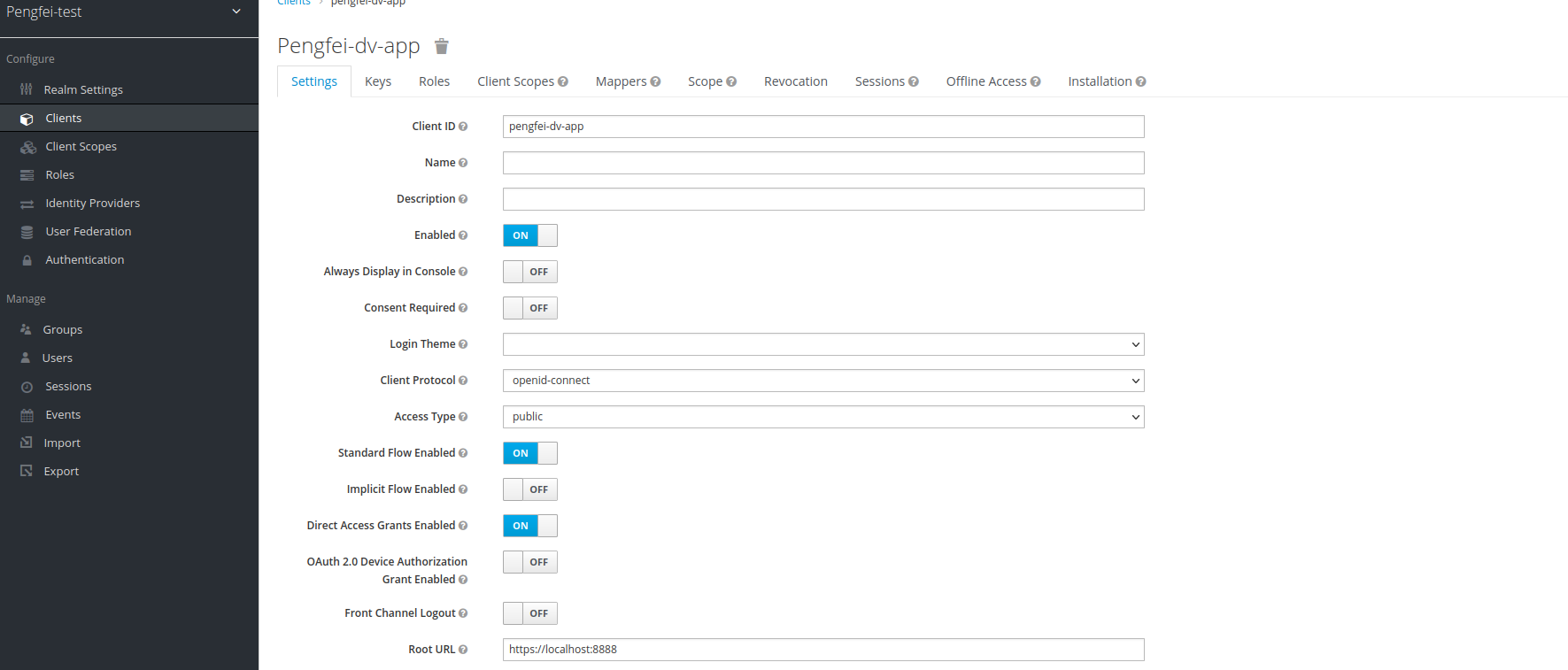The width and height of the screenshot is (1568, 670).
Task: Enable OAuth 2.0 Device Authorization Grant
Action: coord(530,562)
